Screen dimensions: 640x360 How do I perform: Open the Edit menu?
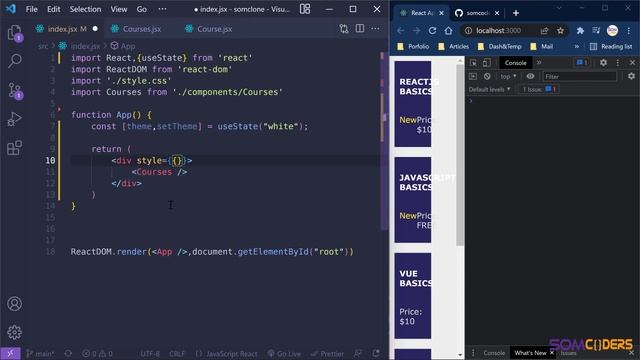[x=53, y=9]
